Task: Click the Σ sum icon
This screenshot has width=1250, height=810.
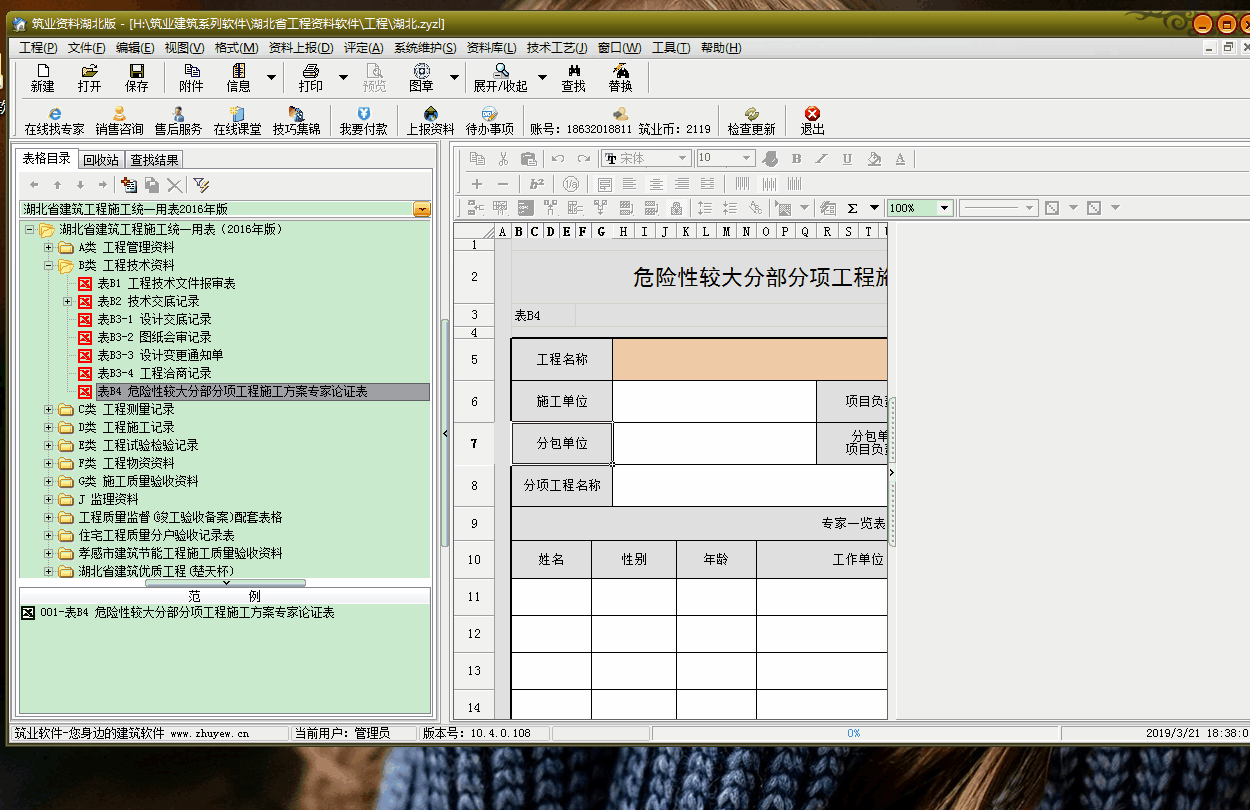Action: [853, 208]
